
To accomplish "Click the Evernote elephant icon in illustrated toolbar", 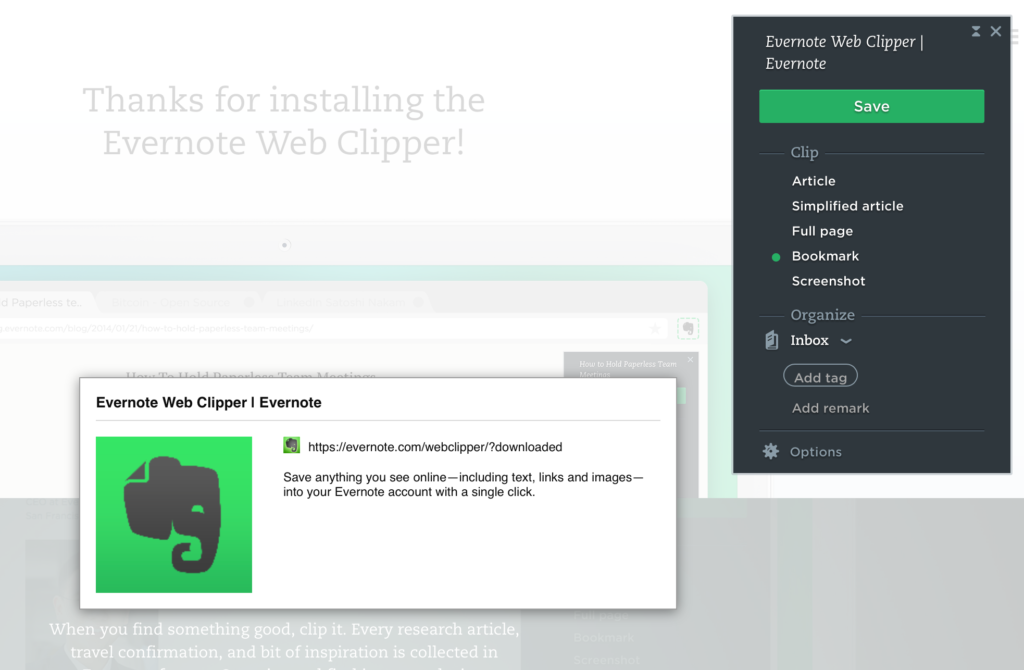I will (688, 328).
